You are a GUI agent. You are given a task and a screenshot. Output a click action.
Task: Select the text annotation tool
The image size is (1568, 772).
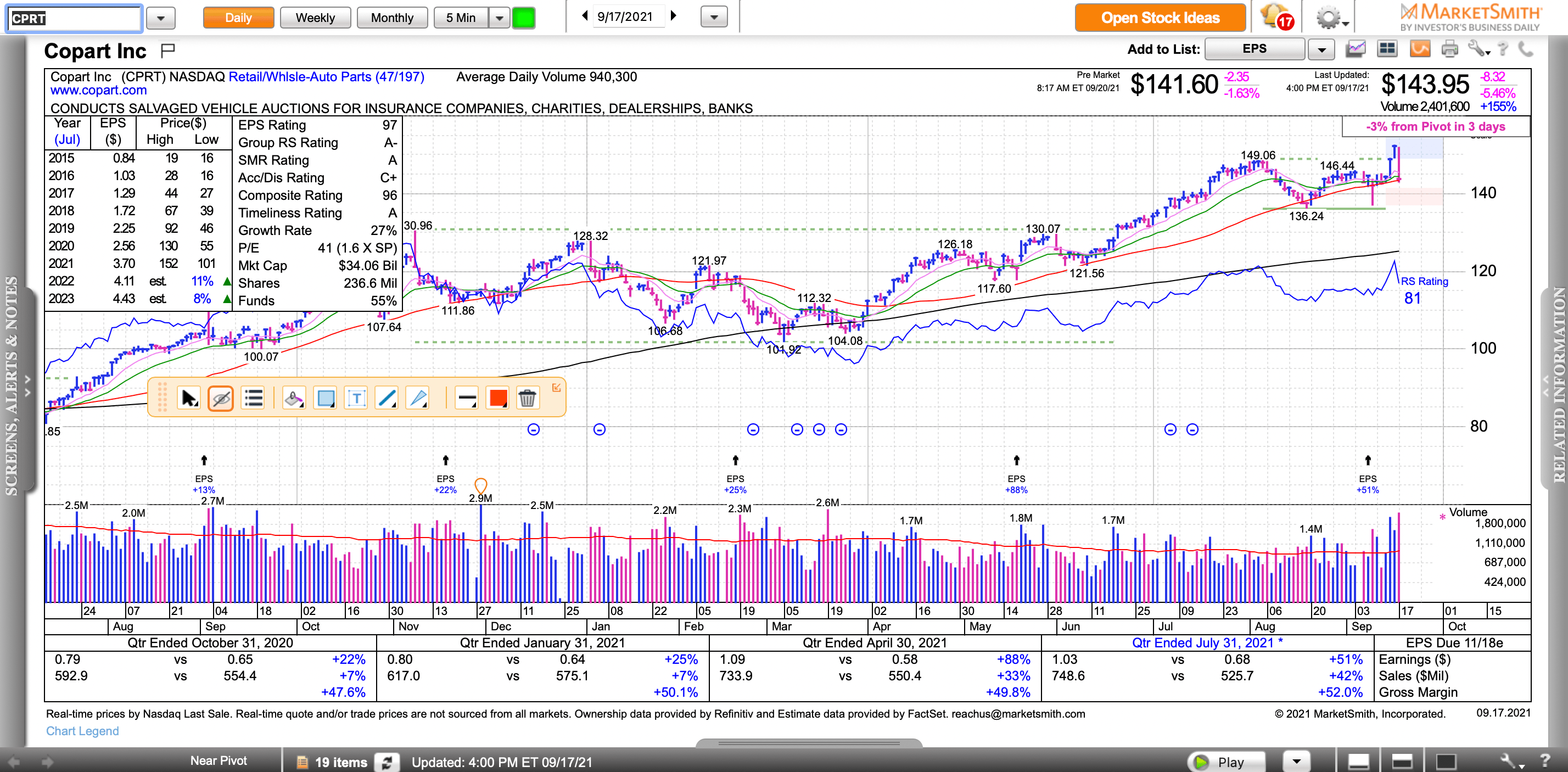point(356,399)
